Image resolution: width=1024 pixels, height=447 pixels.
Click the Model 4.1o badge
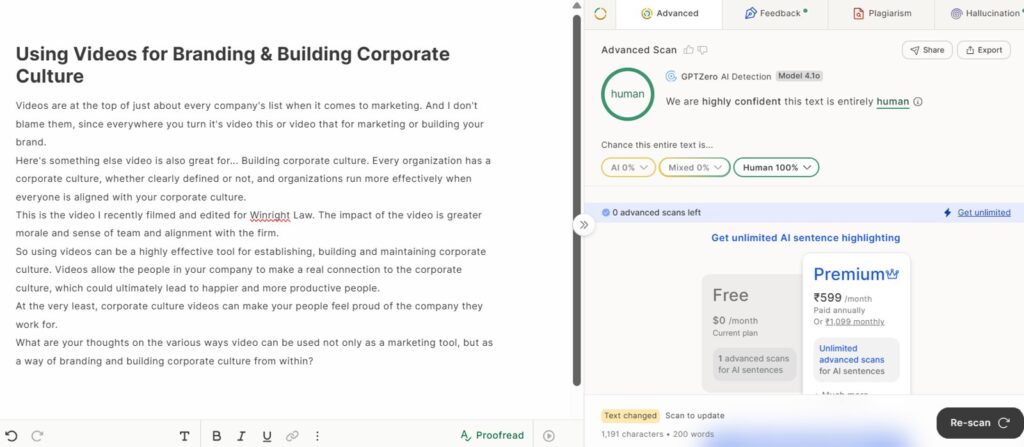pos(799,76)
